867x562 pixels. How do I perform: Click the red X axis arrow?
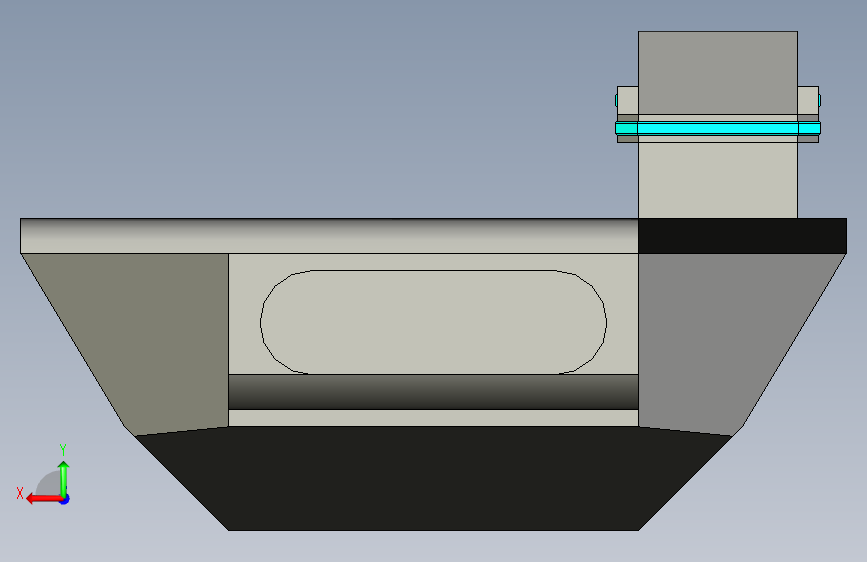(x=43, y=499)
